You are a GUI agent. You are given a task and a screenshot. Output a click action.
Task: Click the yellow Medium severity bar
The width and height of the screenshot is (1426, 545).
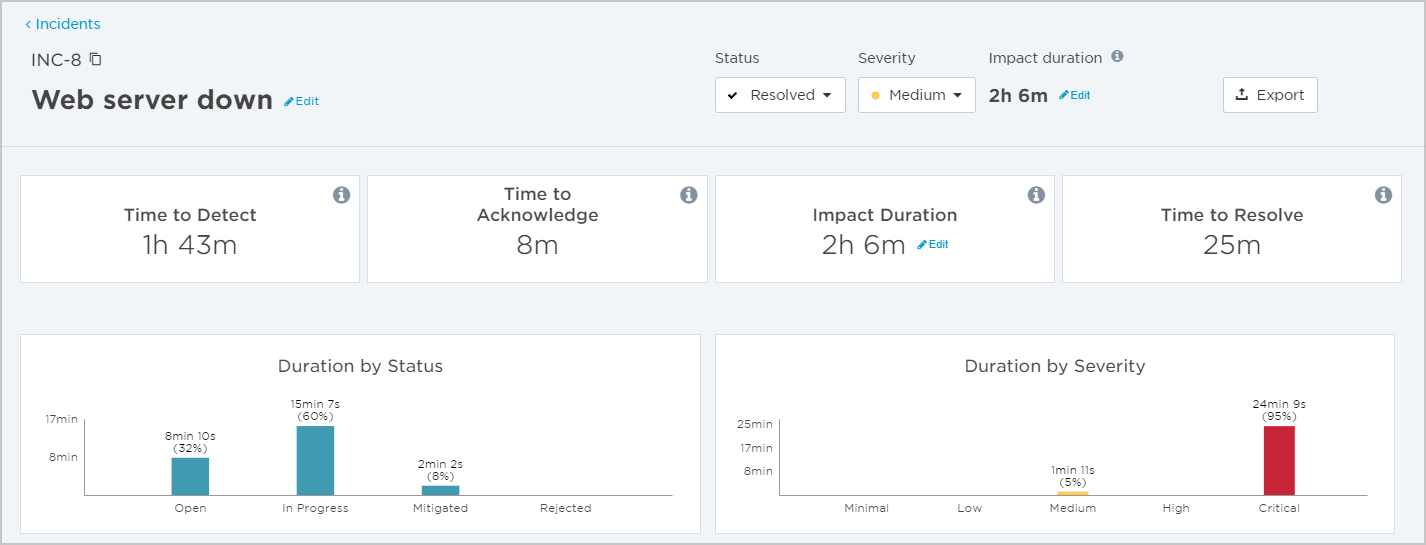coord(1072,493)
